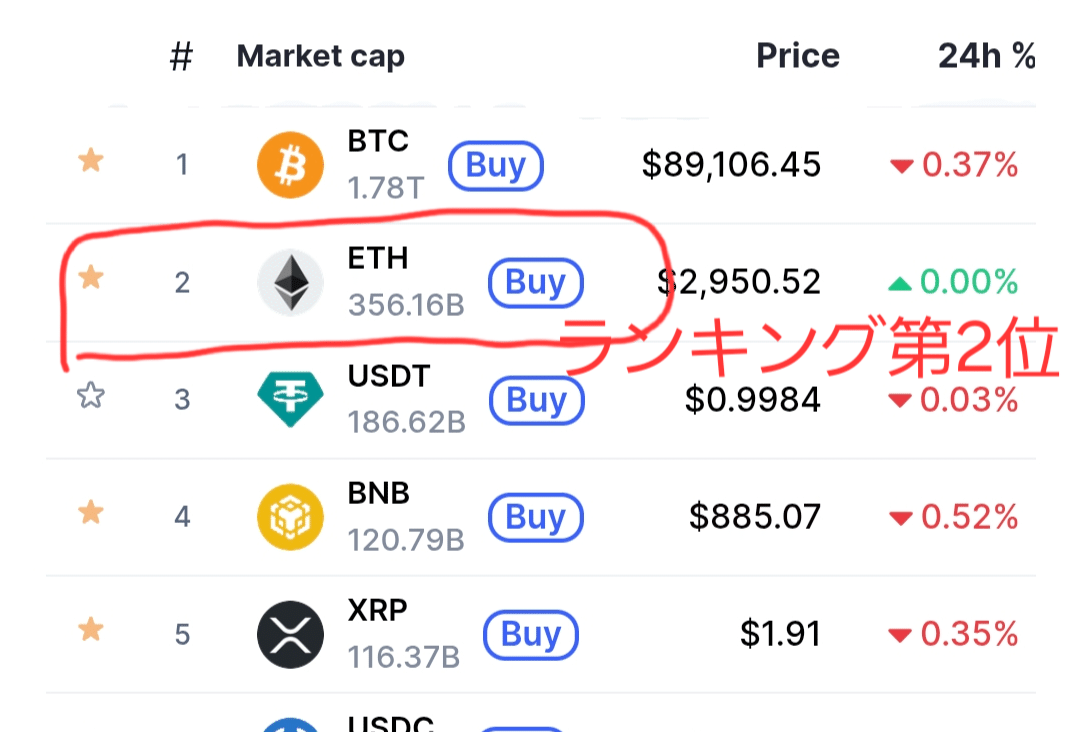
Task: Tap the USDT Buy button
Action: coord(536,400)
